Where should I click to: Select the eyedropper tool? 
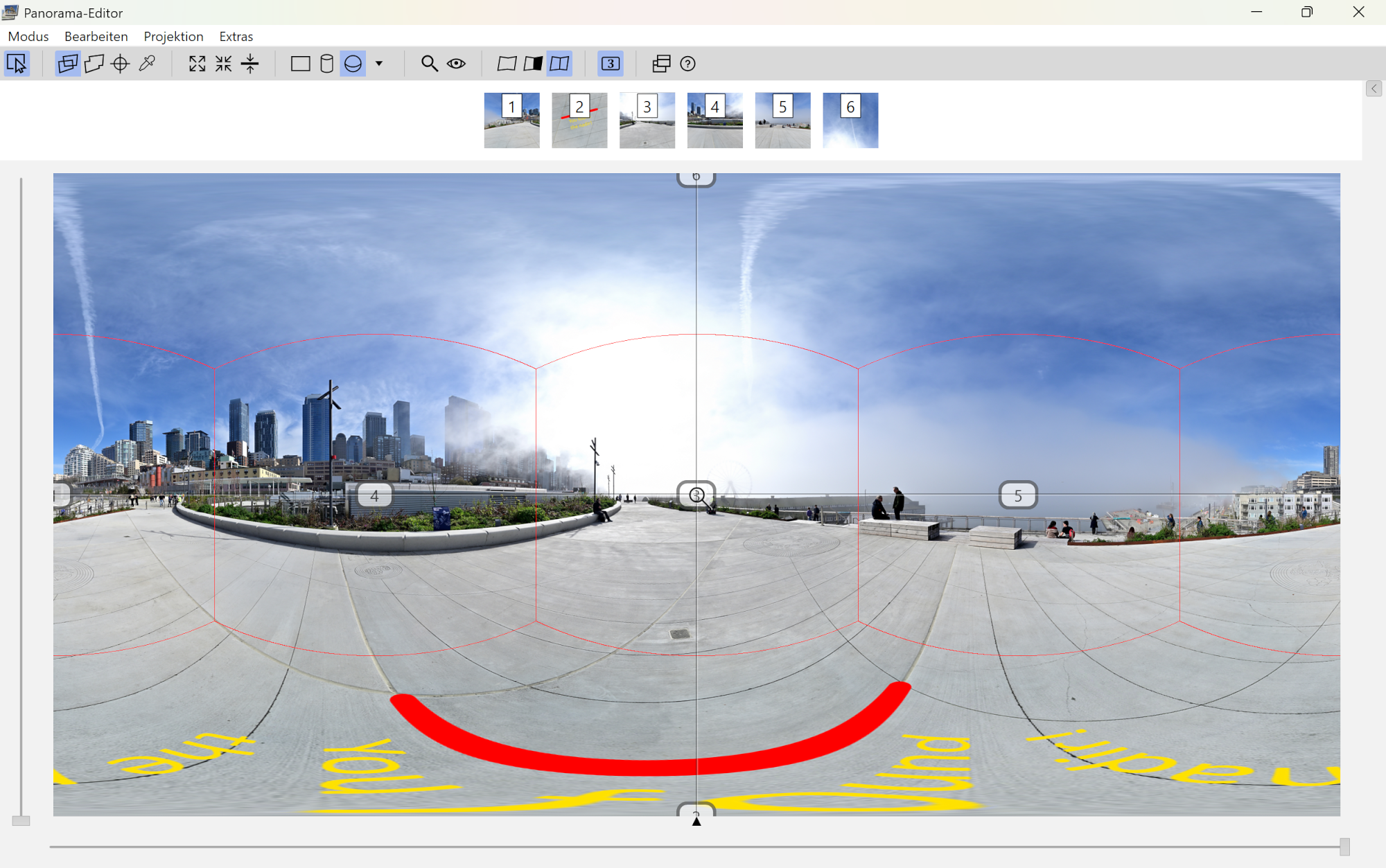[147, 64]
